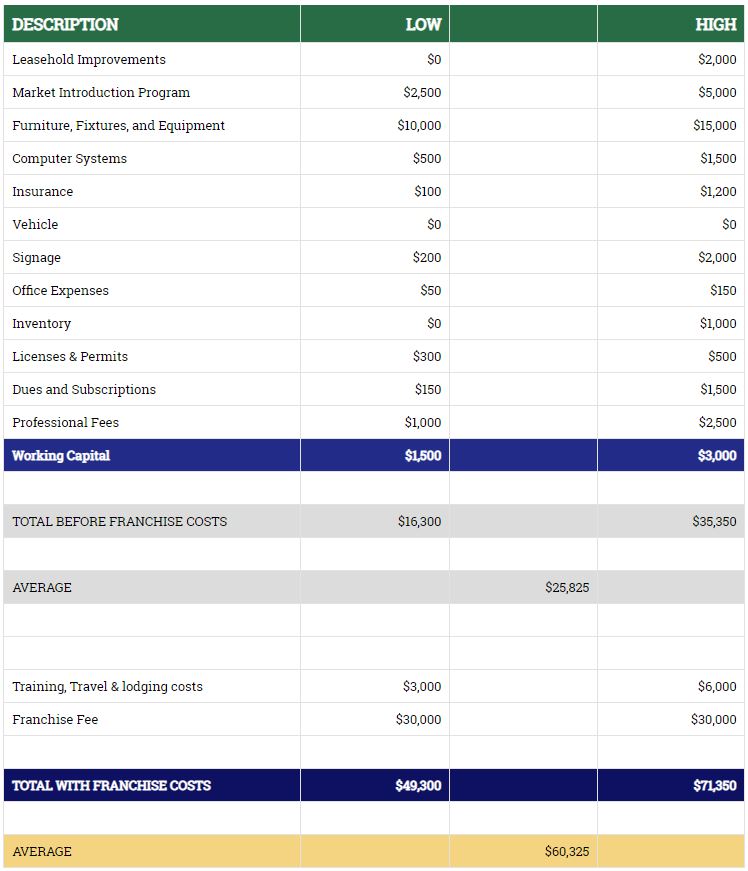Click the HIGH column header
This screenshot has height=871, width=748.
(716, 24)
